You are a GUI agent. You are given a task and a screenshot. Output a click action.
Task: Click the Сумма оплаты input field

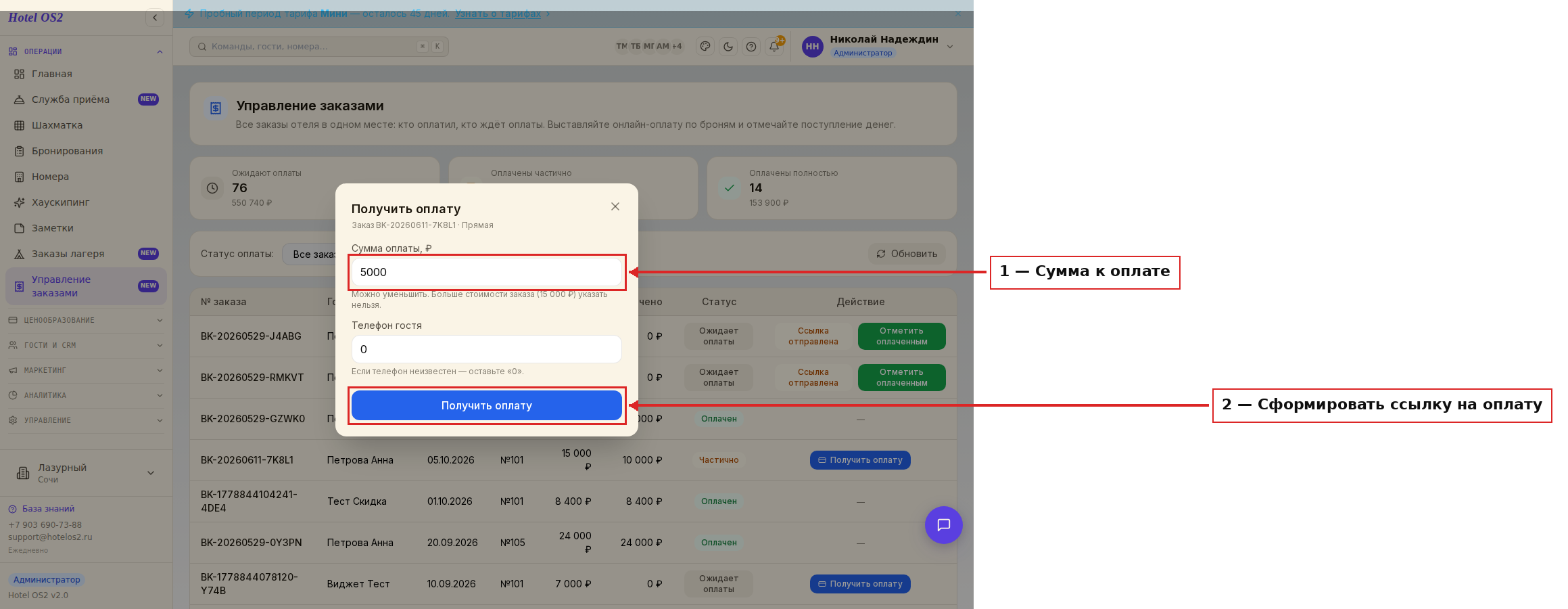point(487,272)
